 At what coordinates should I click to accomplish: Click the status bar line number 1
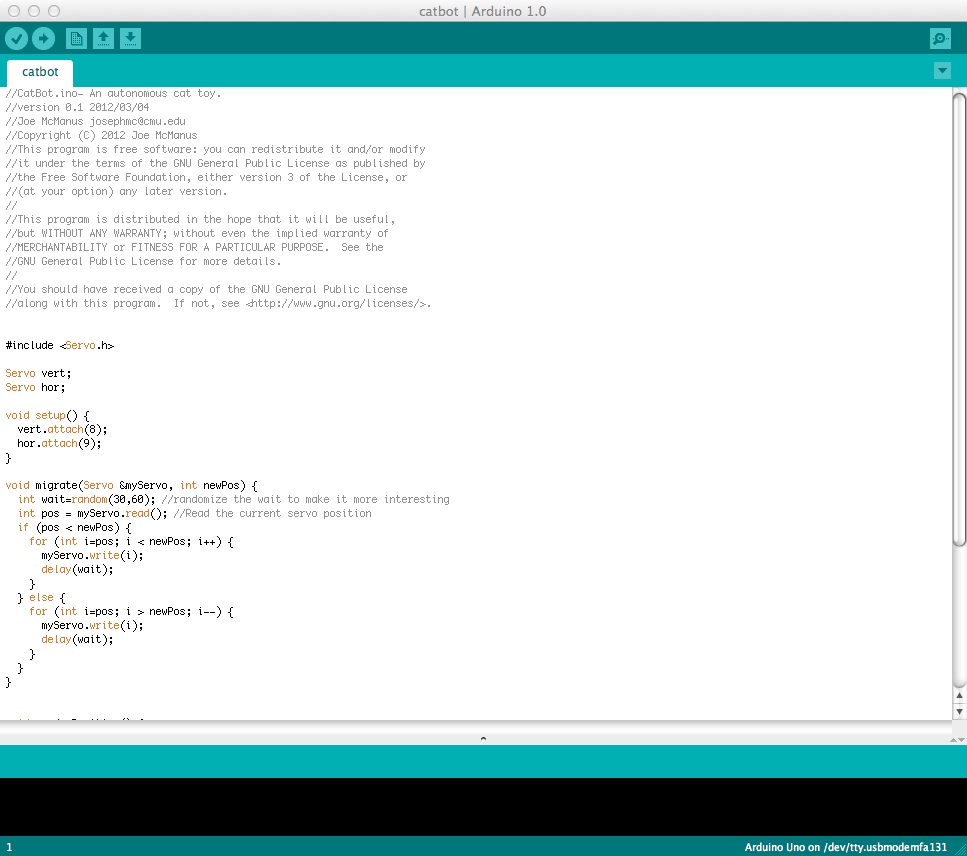9,847
